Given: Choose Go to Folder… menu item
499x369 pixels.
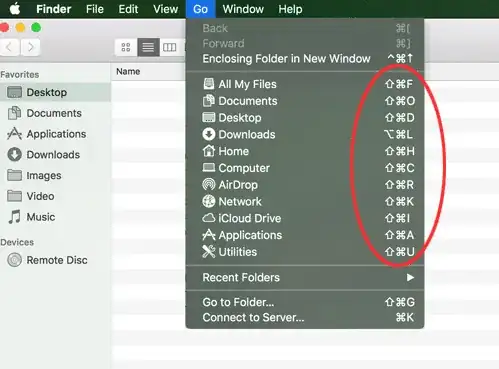Looking at the screenshot, I should tap(305, 302).
